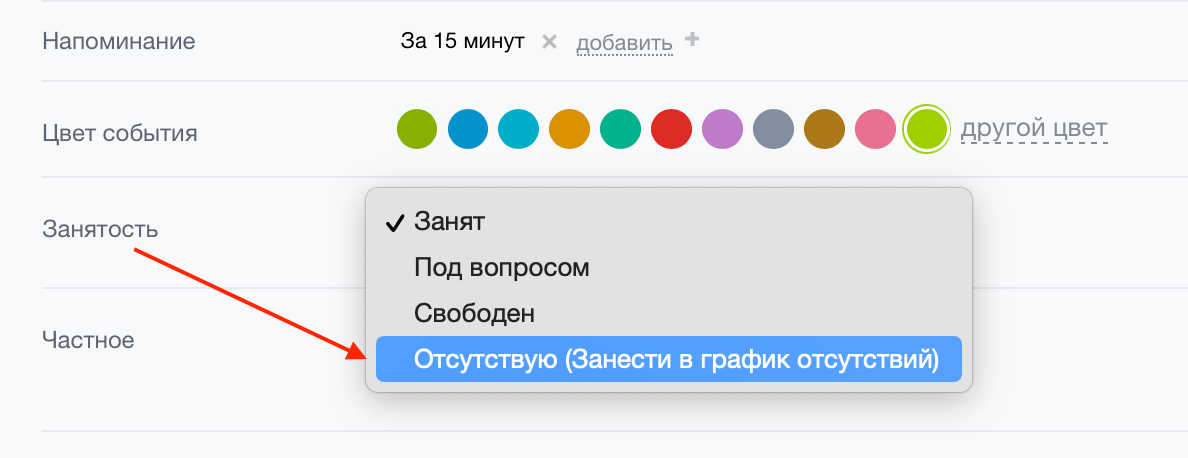Screen dimensions: 1188x458
Task: Choose the cyan event color swatch
Action: [518, 129]
